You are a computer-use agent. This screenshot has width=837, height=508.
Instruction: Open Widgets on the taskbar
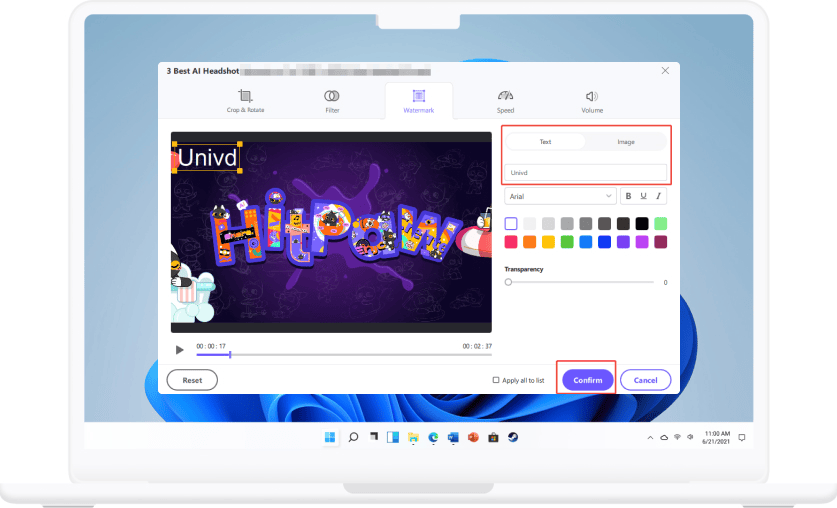[393, 438]
